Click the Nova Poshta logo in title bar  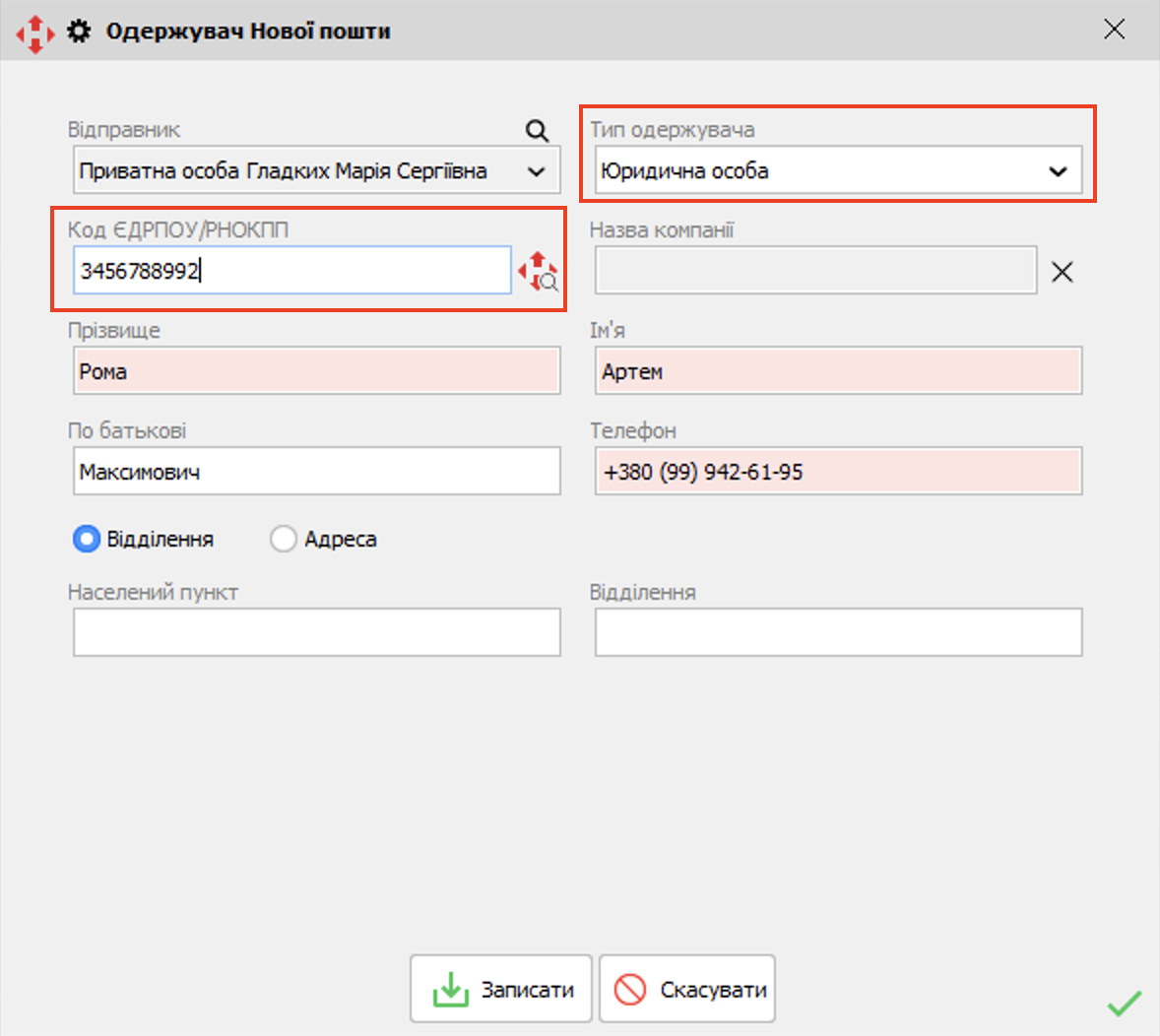pos(34,32)
